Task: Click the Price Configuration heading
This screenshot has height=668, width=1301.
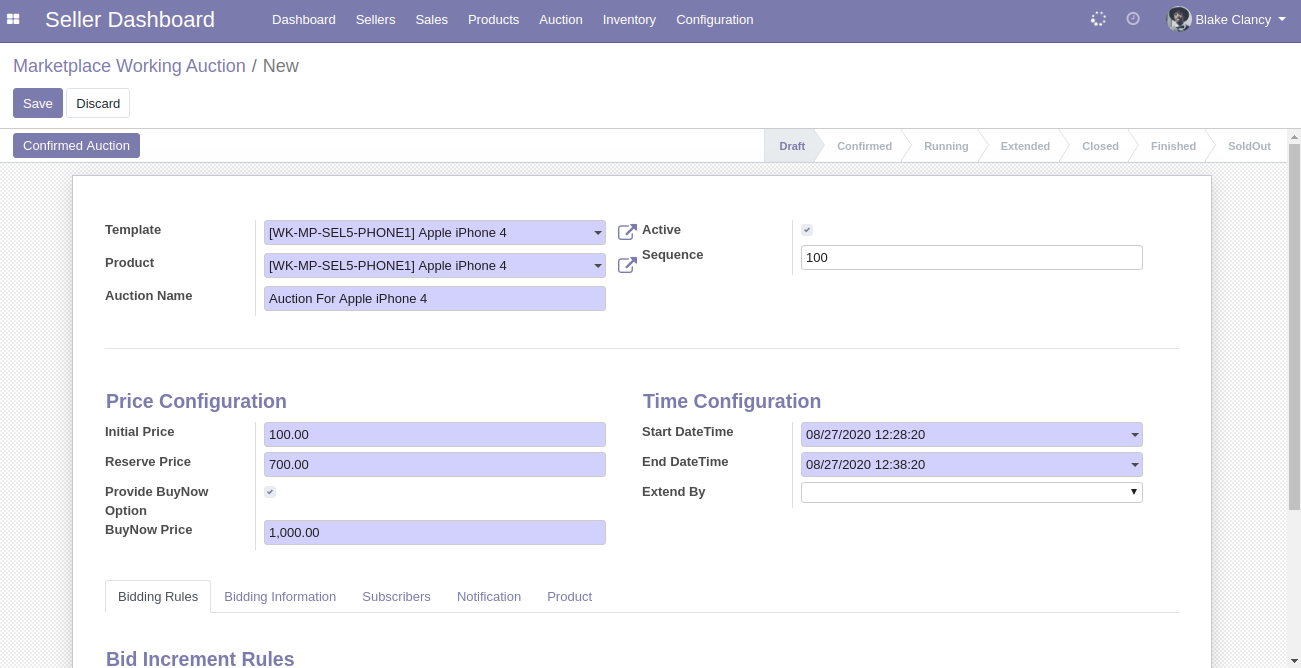Action: tap(196, 401)
